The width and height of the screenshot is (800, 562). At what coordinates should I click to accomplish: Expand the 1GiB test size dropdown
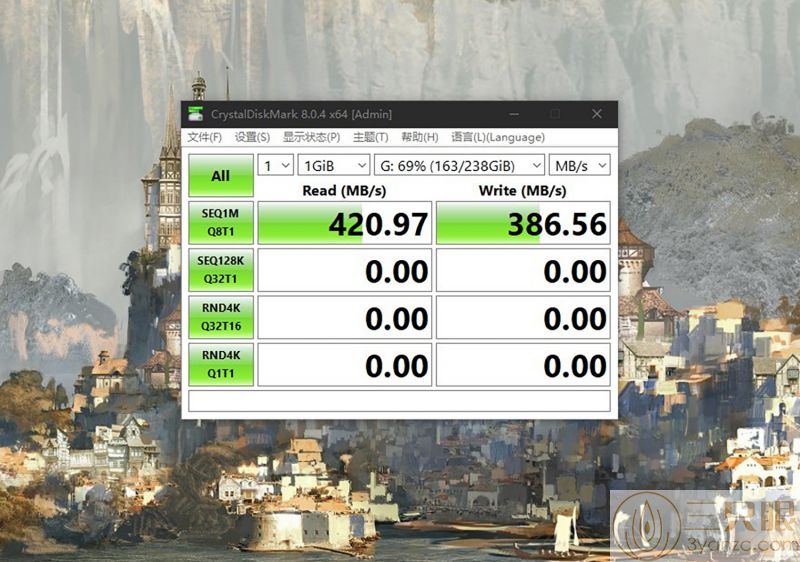[334, 165]
